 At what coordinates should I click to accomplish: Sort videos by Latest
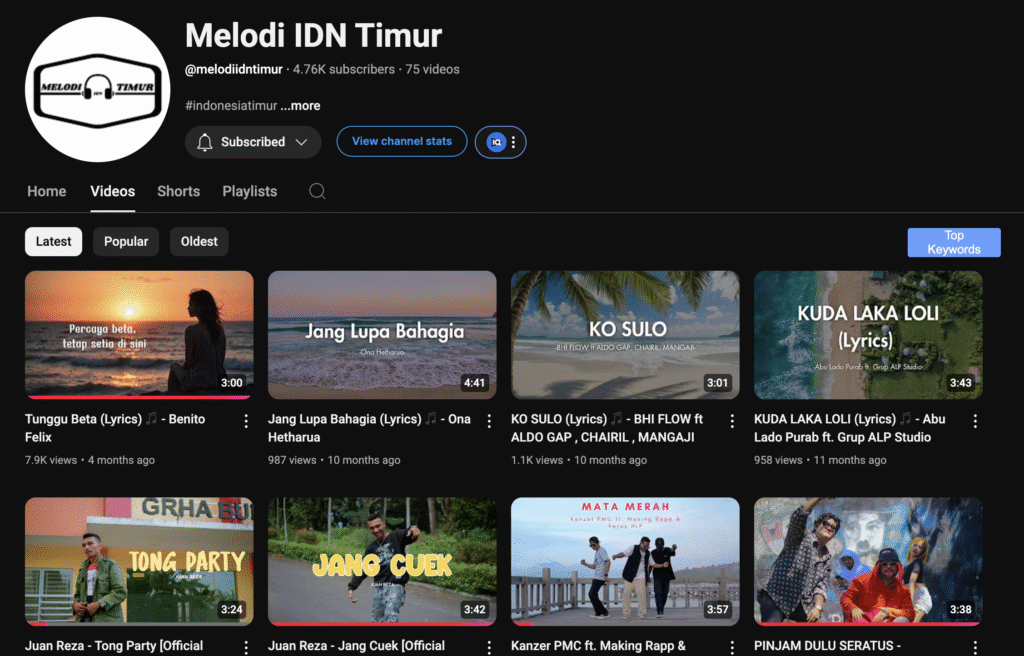(x=54, y=242)
